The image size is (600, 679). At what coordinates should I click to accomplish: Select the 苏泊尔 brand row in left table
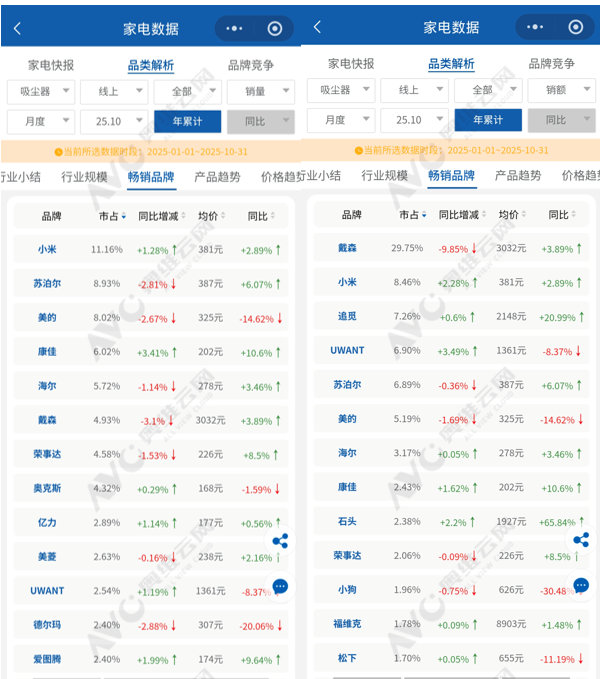150,284
